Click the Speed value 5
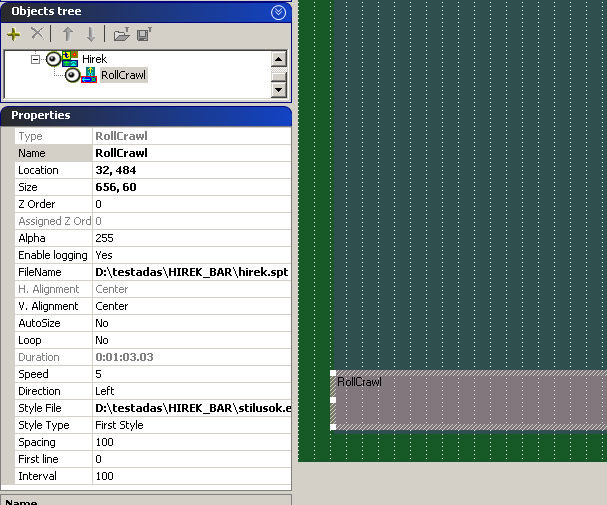The image size is (607, 505). (x=192, y=374)
